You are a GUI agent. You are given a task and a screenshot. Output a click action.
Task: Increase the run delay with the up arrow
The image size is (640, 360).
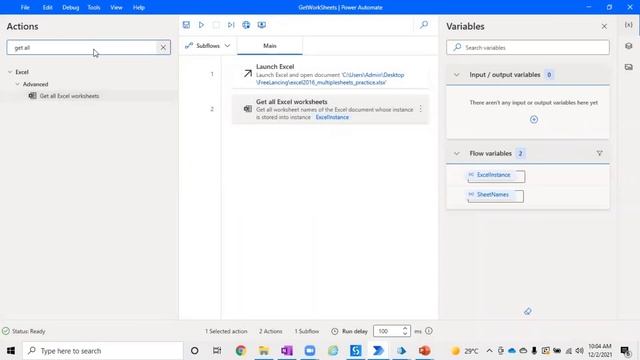(x=405, y=328)
